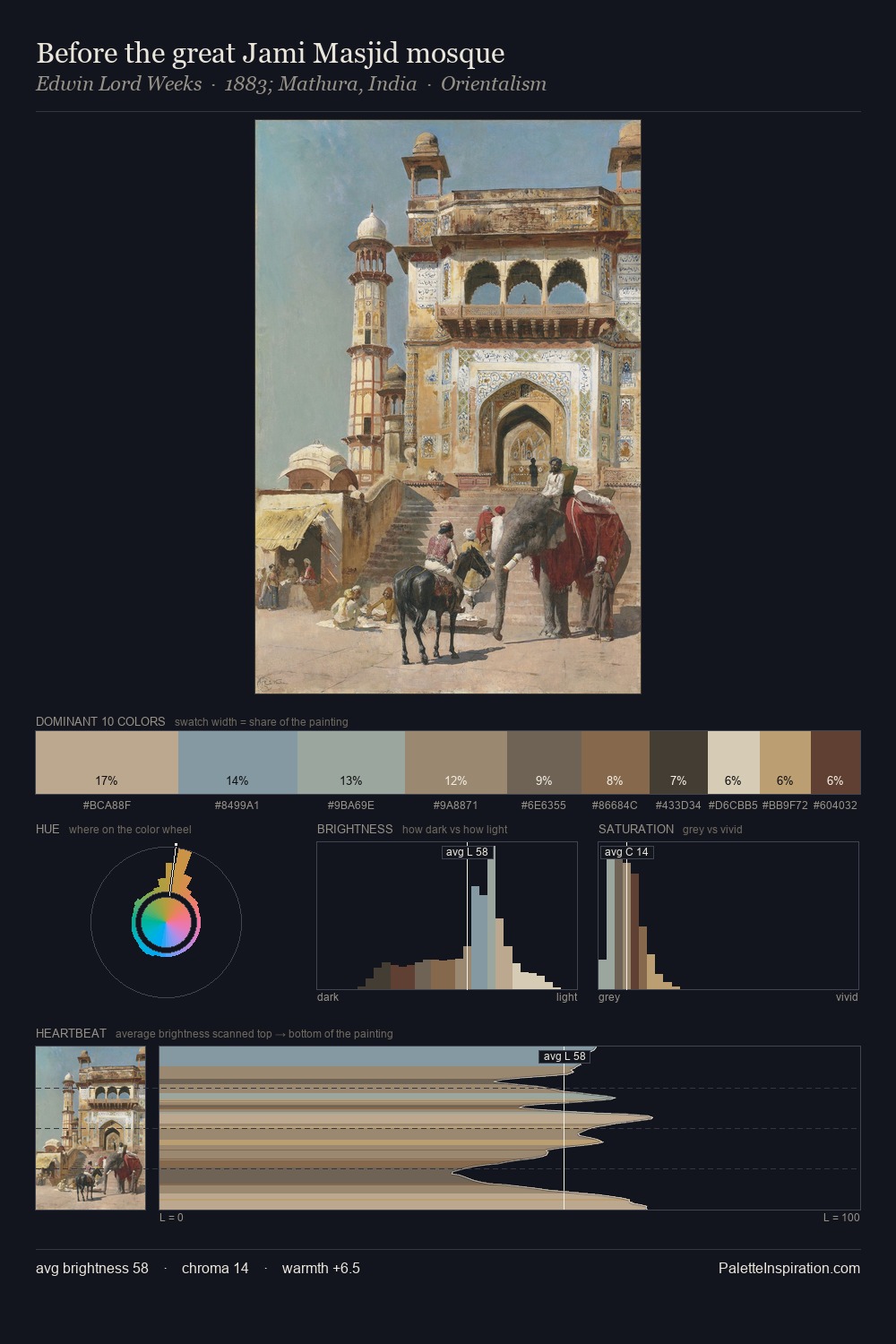Click the 'swatch width = share of the painting' note
Screen dimensions: 896x1344
point(262,722)
